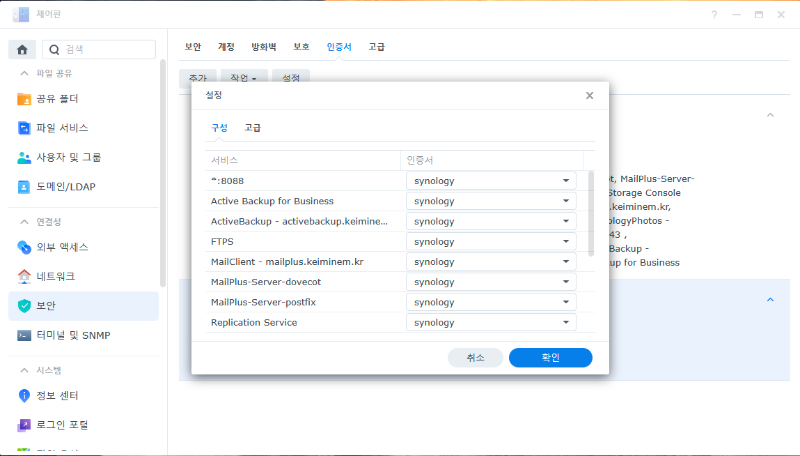The height and width of the screenshot is (456, 800).
Task: Open certificate dropdown for Replication Service
Action: click(491, 322)
